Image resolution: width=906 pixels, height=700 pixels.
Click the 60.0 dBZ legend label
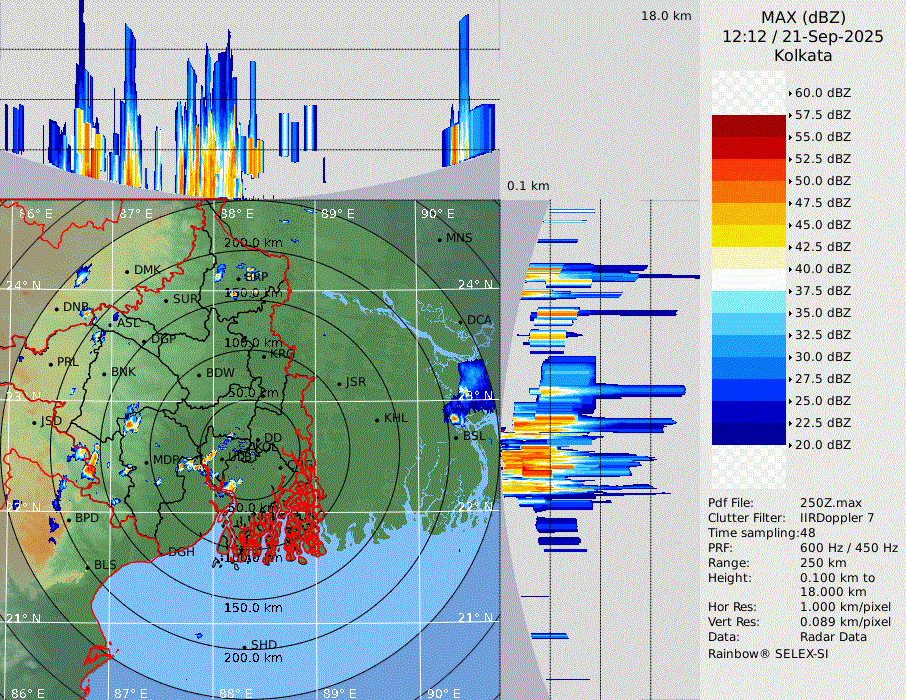click(x=822, y=93)
